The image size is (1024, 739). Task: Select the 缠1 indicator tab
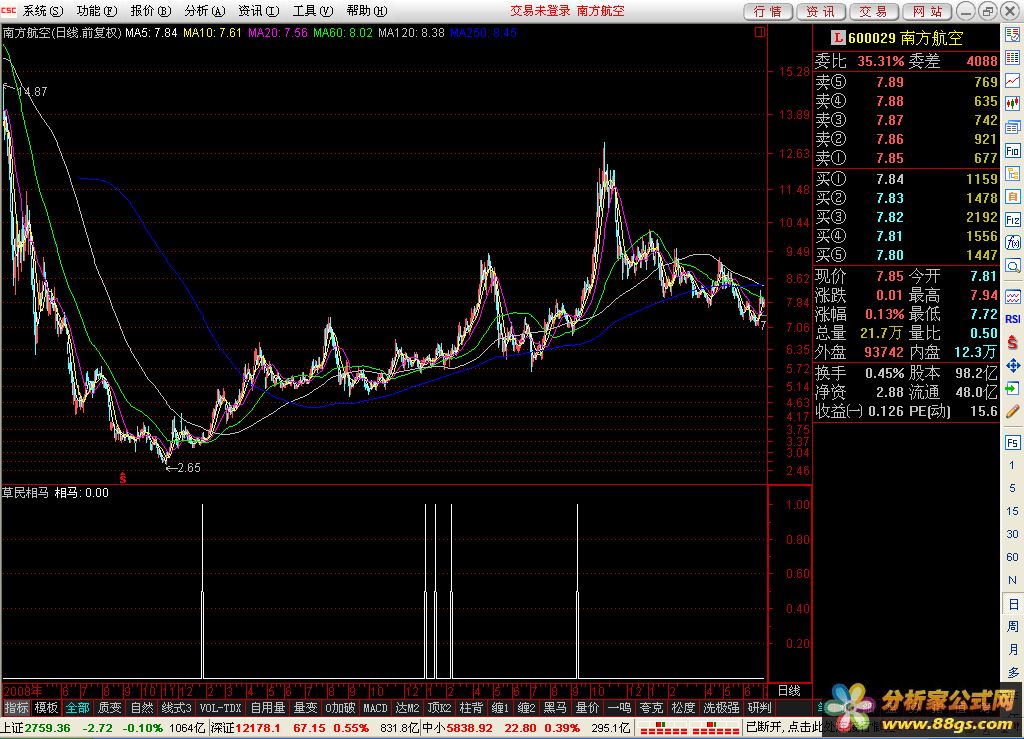(x=500, y=708)
